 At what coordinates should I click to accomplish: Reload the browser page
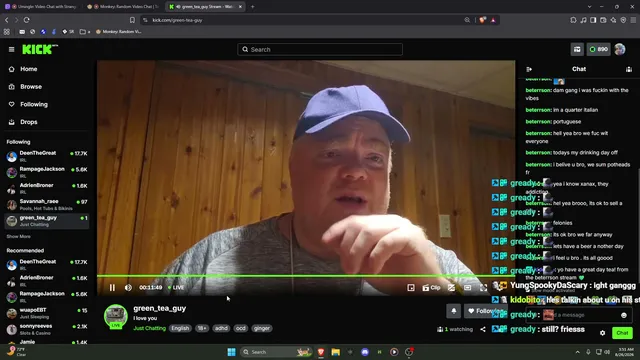pos(27,20)
